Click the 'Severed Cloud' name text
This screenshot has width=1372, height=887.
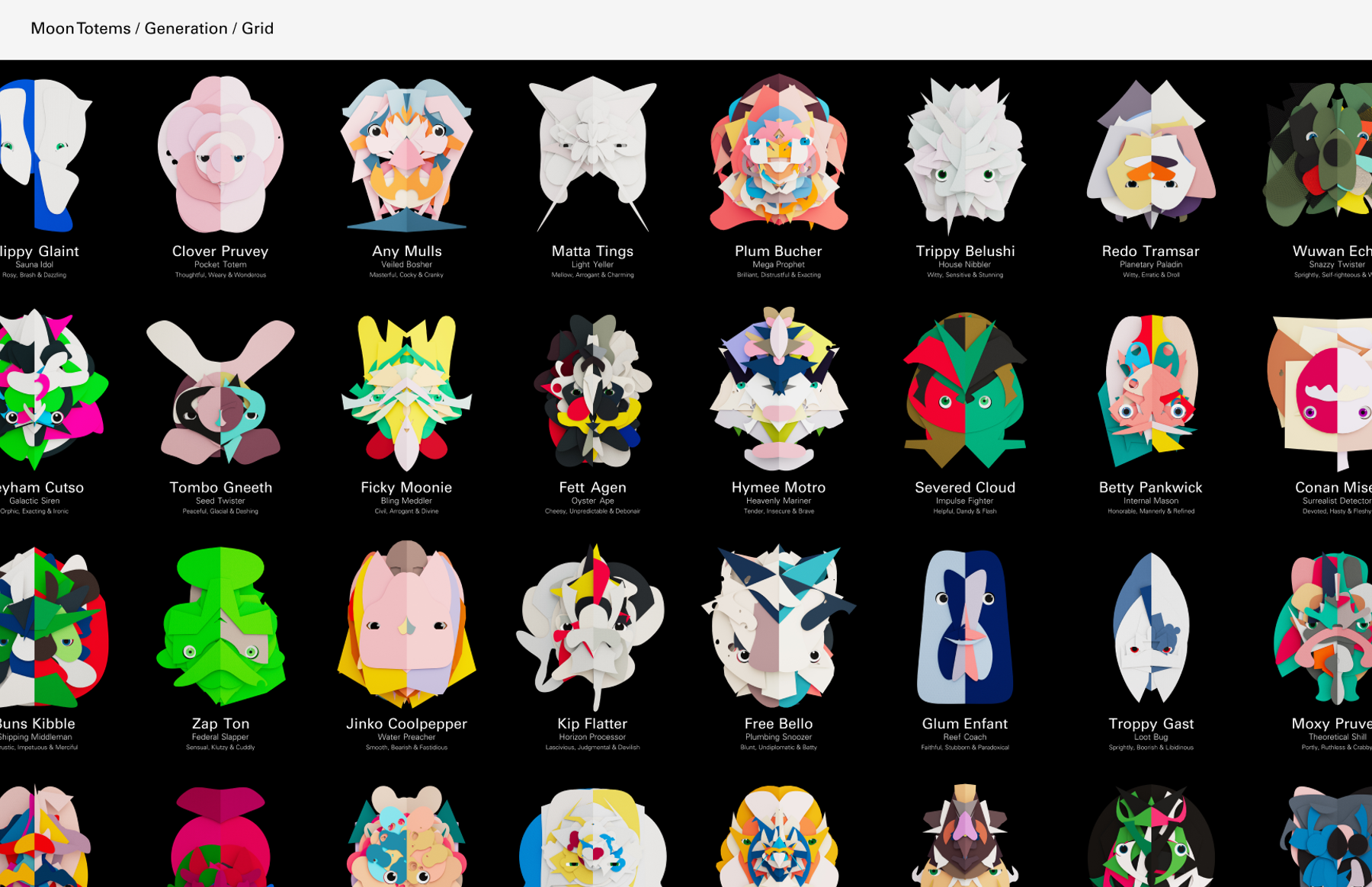coord(965,487)
